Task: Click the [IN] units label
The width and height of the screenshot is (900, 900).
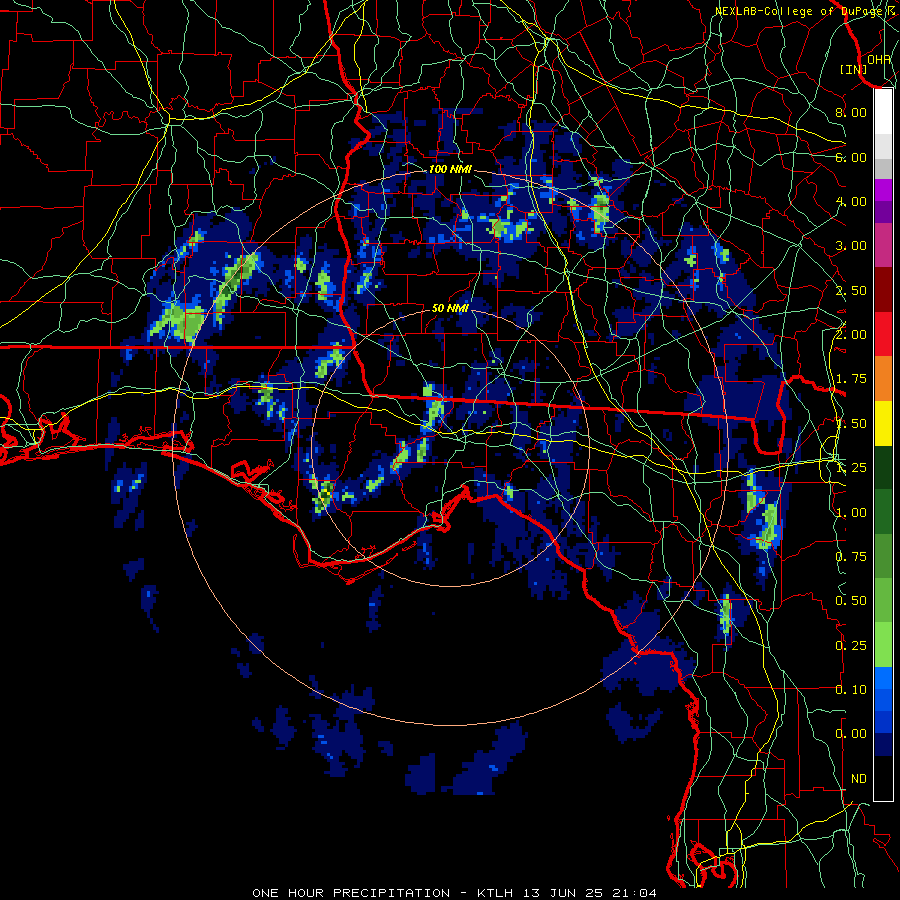Action: [x=853, y=69]
